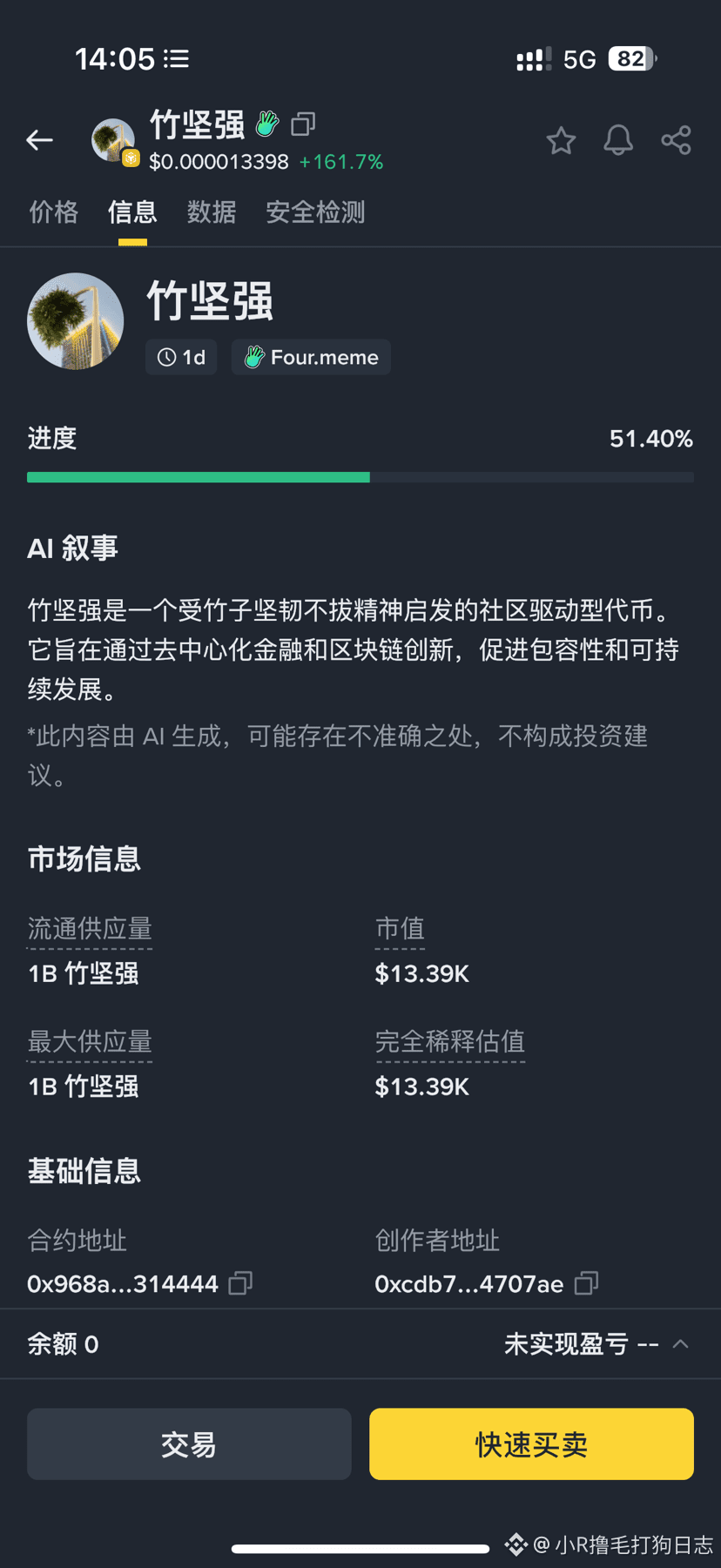Tap the 1d token age badge
The height and width of the screenshot is (1568, 721).
(x=181, y=357)
